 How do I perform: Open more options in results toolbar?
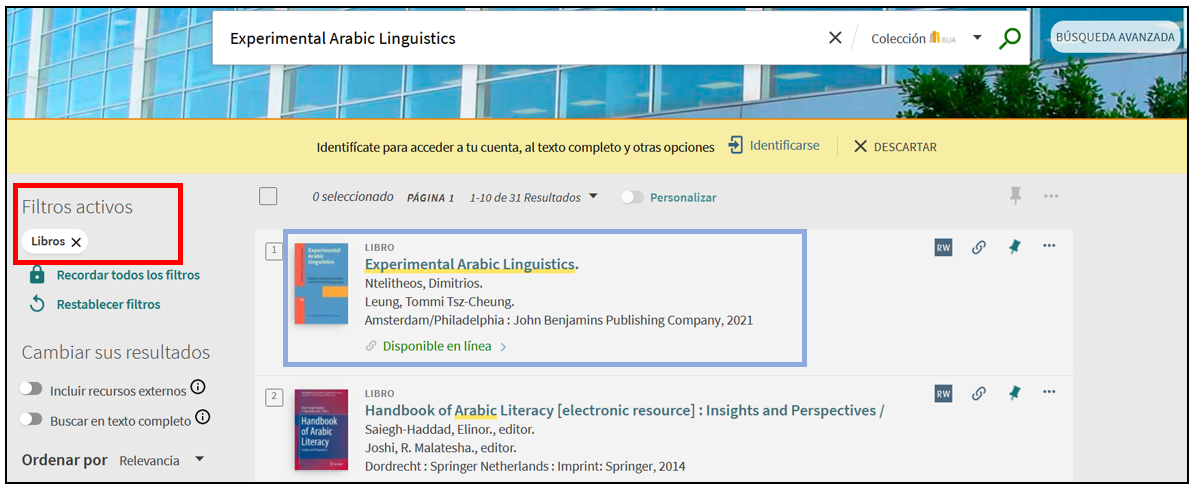click(x=1050, y=196)
